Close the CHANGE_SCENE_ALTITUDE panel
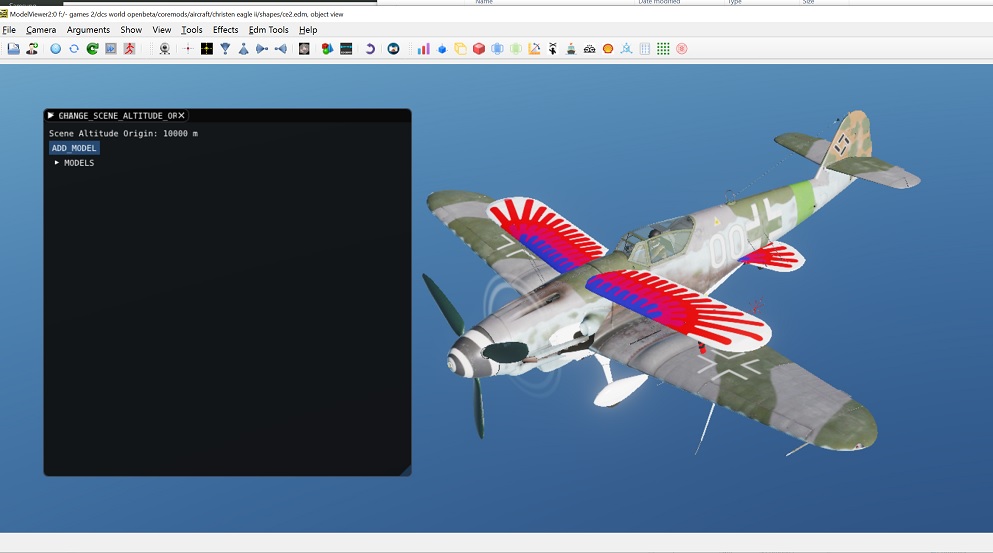 point(181,115)
